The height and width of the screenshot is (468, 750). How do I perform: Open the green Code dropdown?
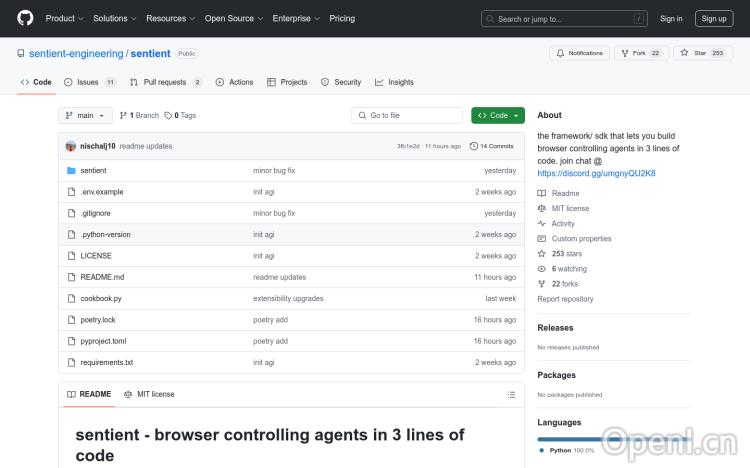click(498, 116)
